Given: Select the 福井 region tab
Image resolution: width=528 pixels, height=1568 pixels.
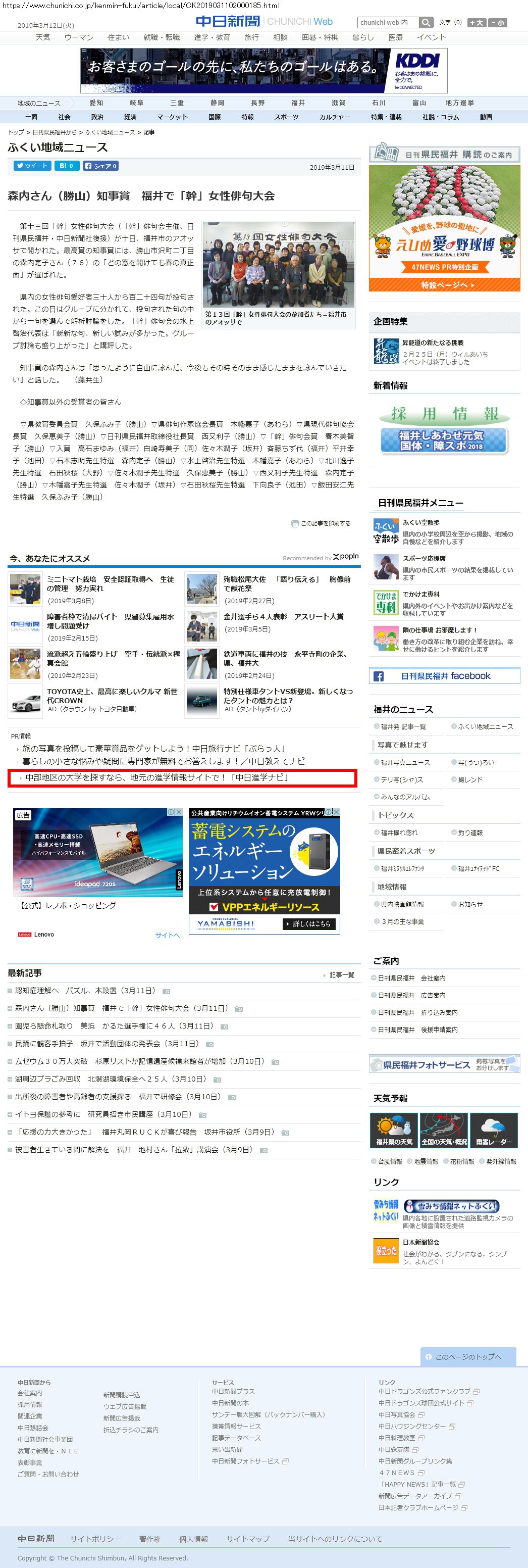Looking at the screenshot, I should coord(298,103).
